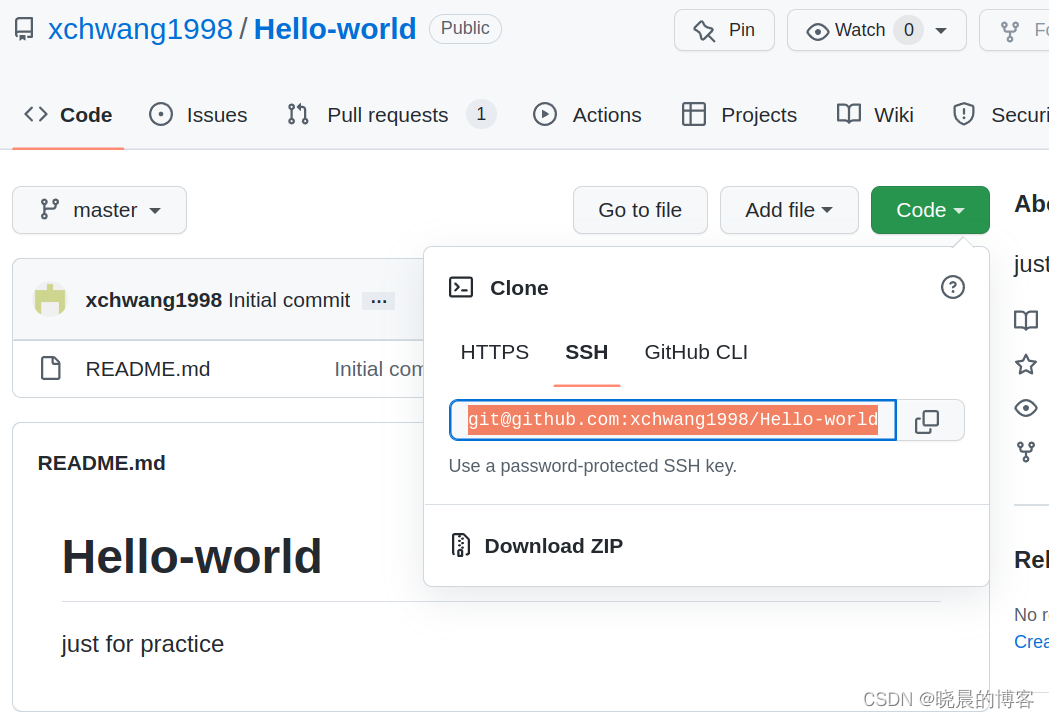This screenshot has width=1049, height=718.
Task: Go to the Projects tab
Action: [739, 115]
